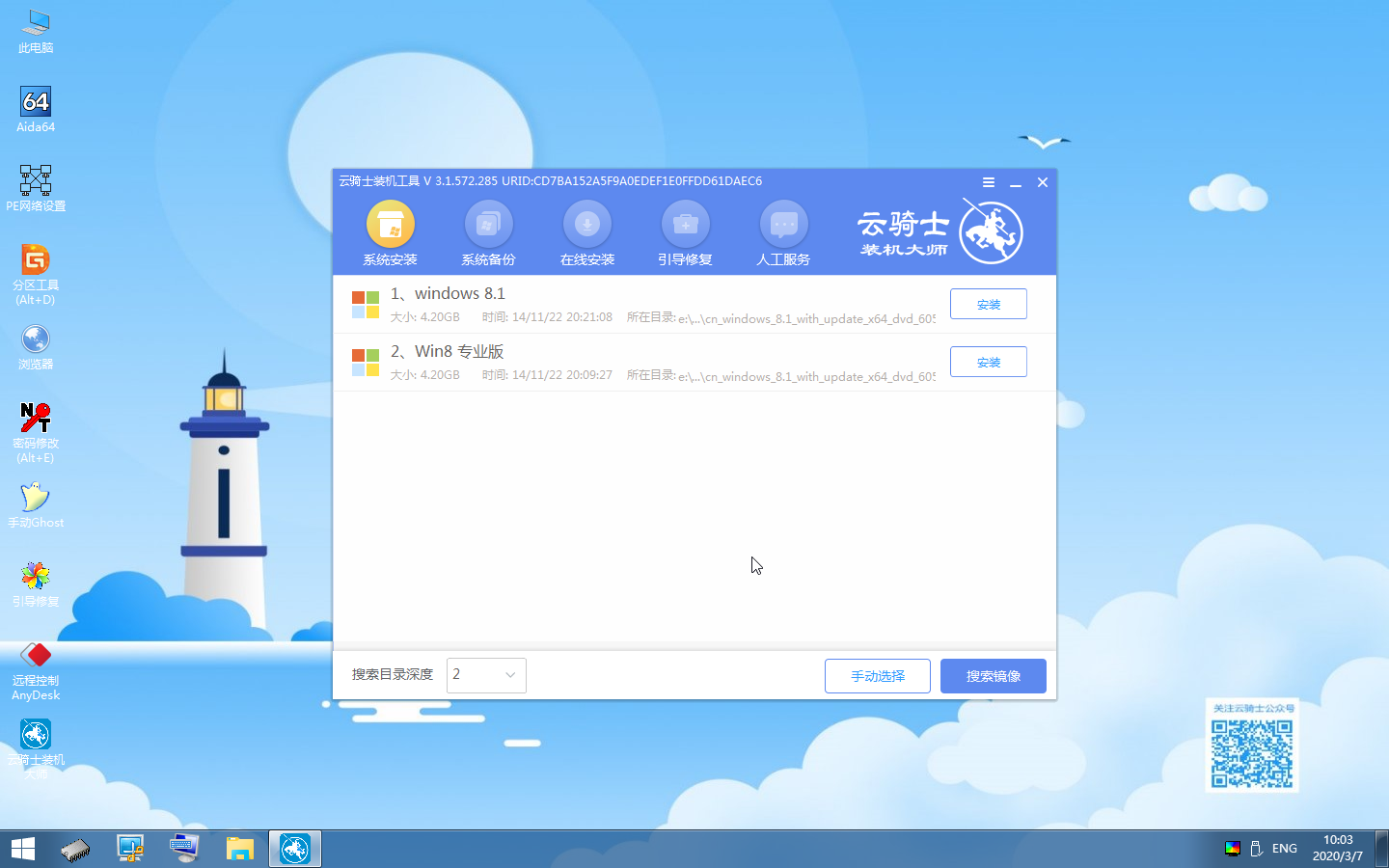The height and width of the screenshot is (868, 1389).
Task: Open the 系统备份 tab icon
Action: pos(488,225)
